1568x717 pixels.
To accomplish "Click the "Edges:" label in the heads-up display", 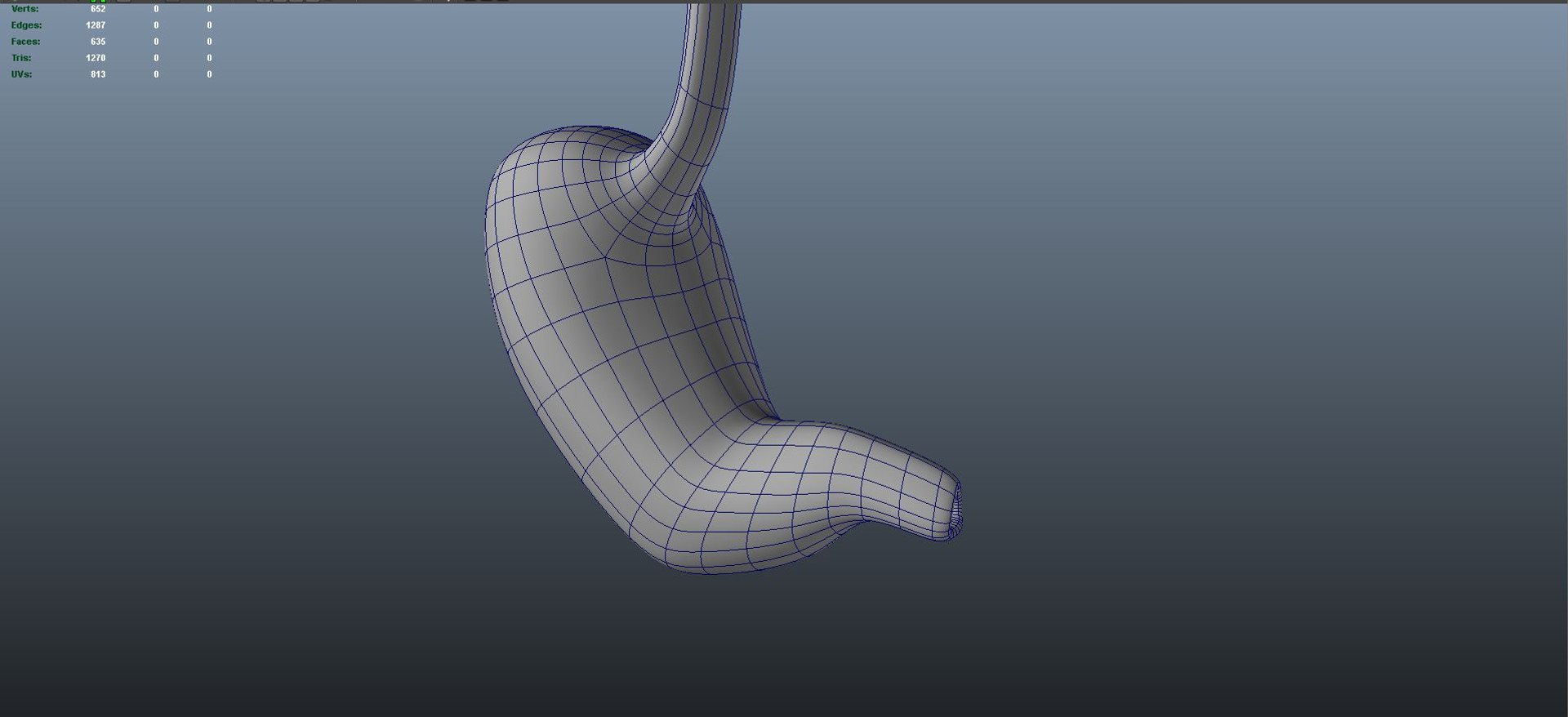I will point(26,25).
